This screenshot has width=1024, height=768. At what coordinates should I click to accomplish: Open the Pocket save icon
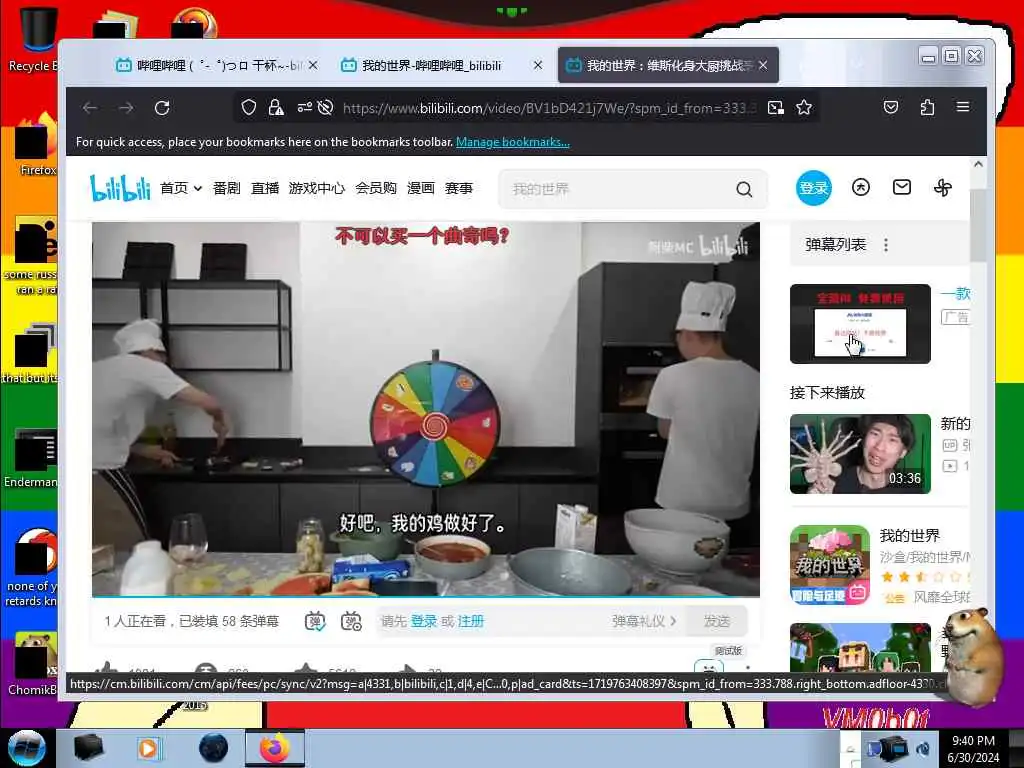tap(891, 107)
